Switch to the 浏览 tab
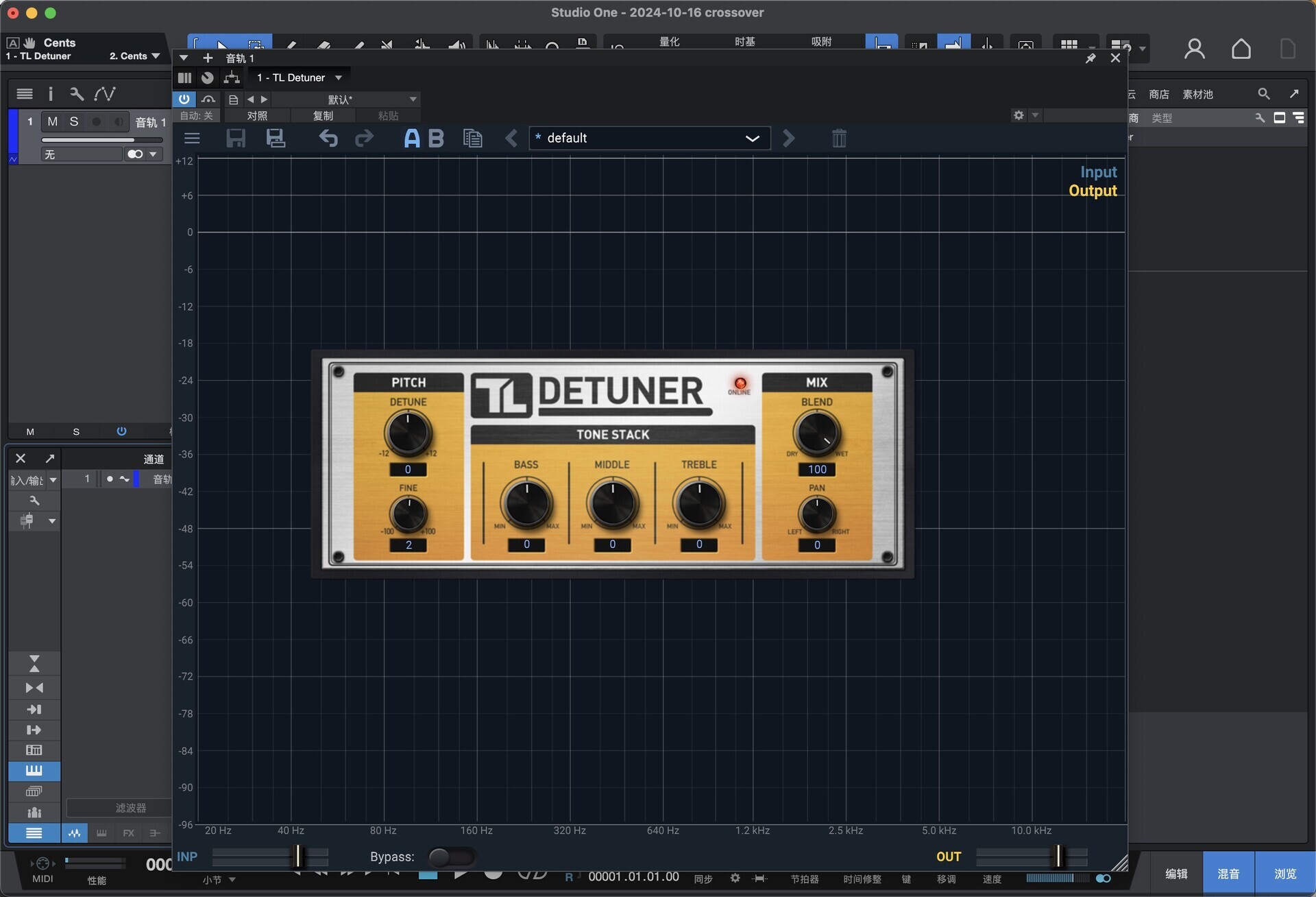The height and width of the screenshot is (897, 1316). [x=1285, y=874]
